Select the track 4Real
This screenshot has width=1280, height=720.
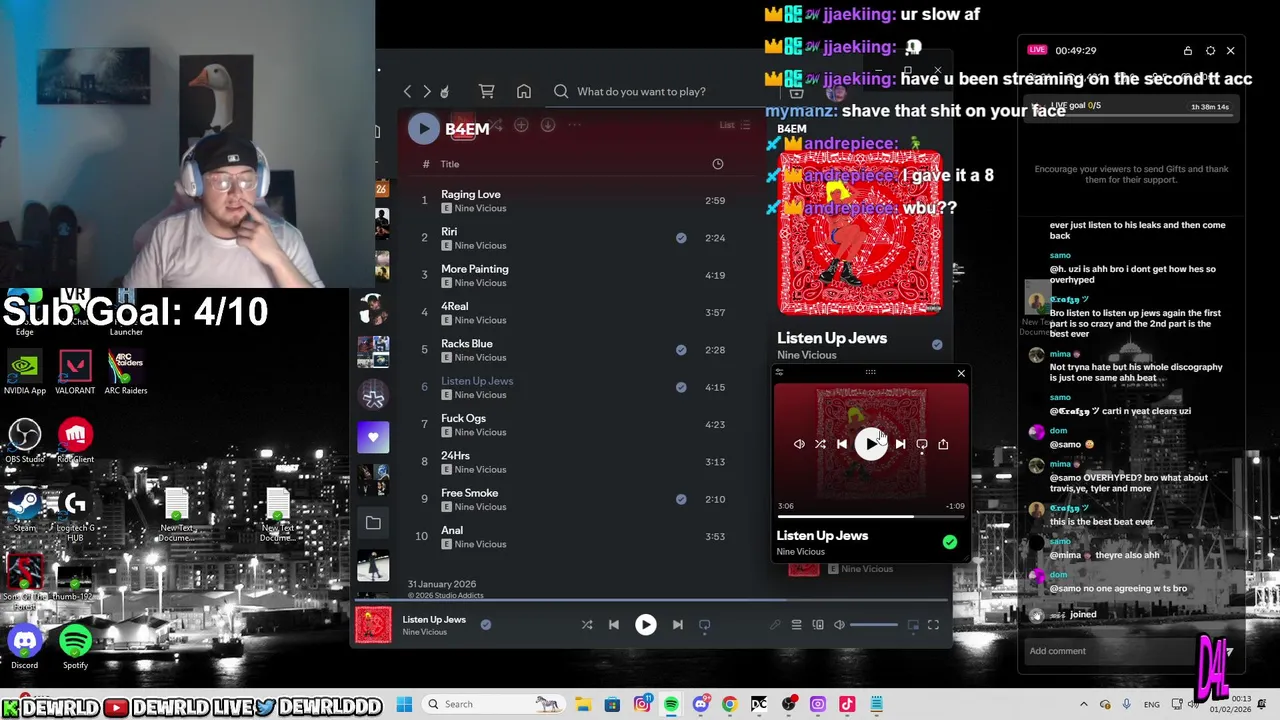point(455,306)
